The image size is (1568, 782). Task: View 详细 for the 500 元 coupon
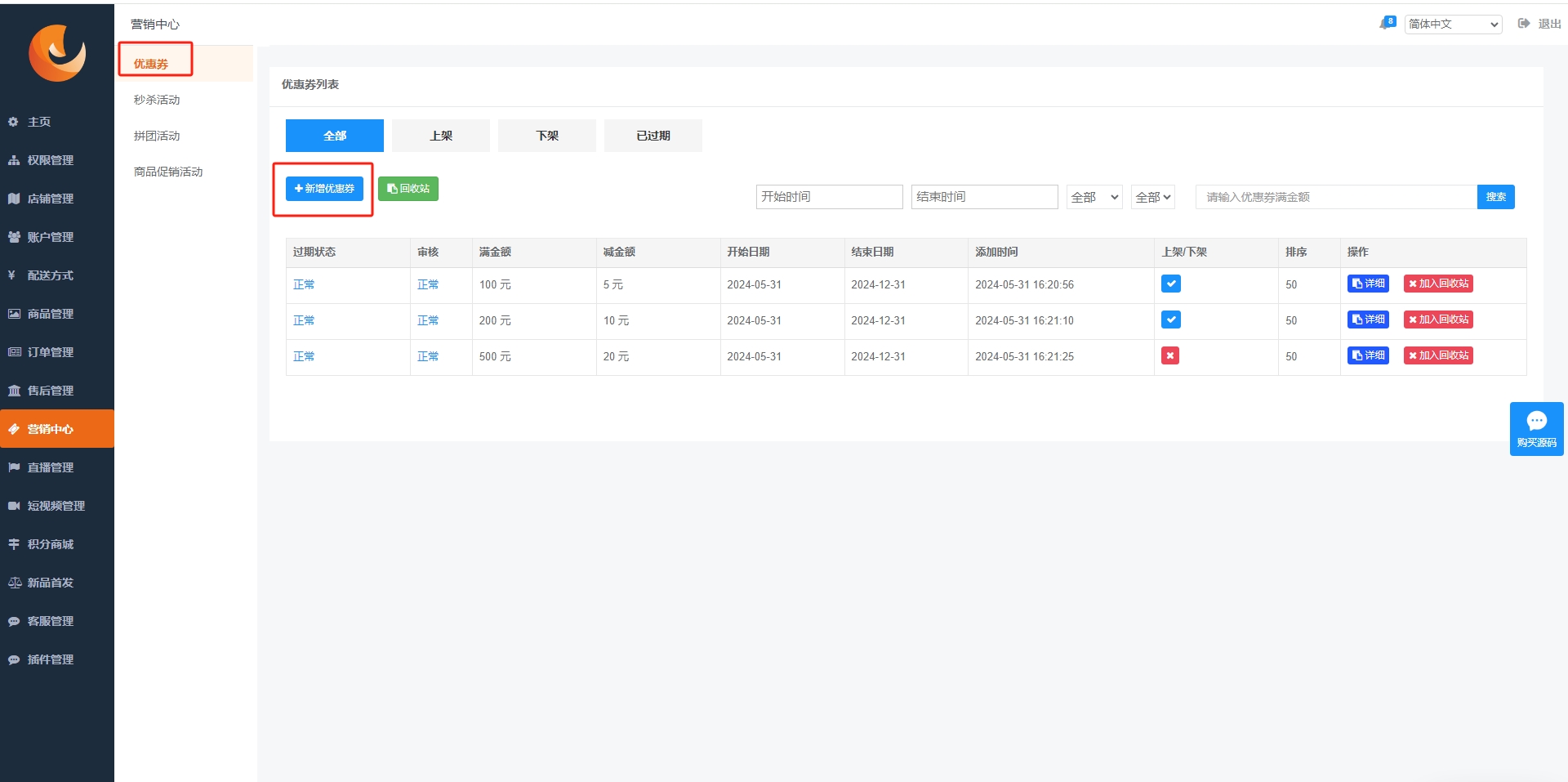click(1368, 355)
